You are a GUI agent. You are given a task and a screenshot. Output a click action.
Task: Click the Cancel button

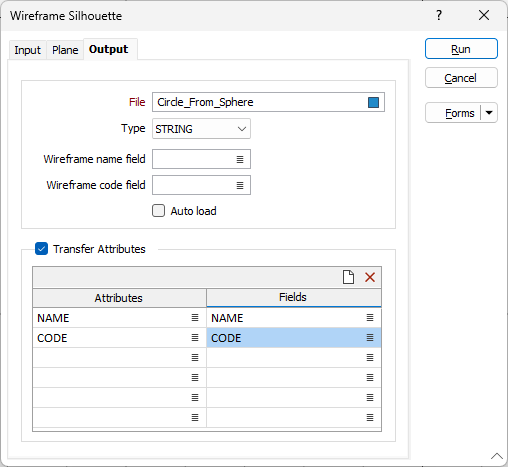[x=461, y=78]
